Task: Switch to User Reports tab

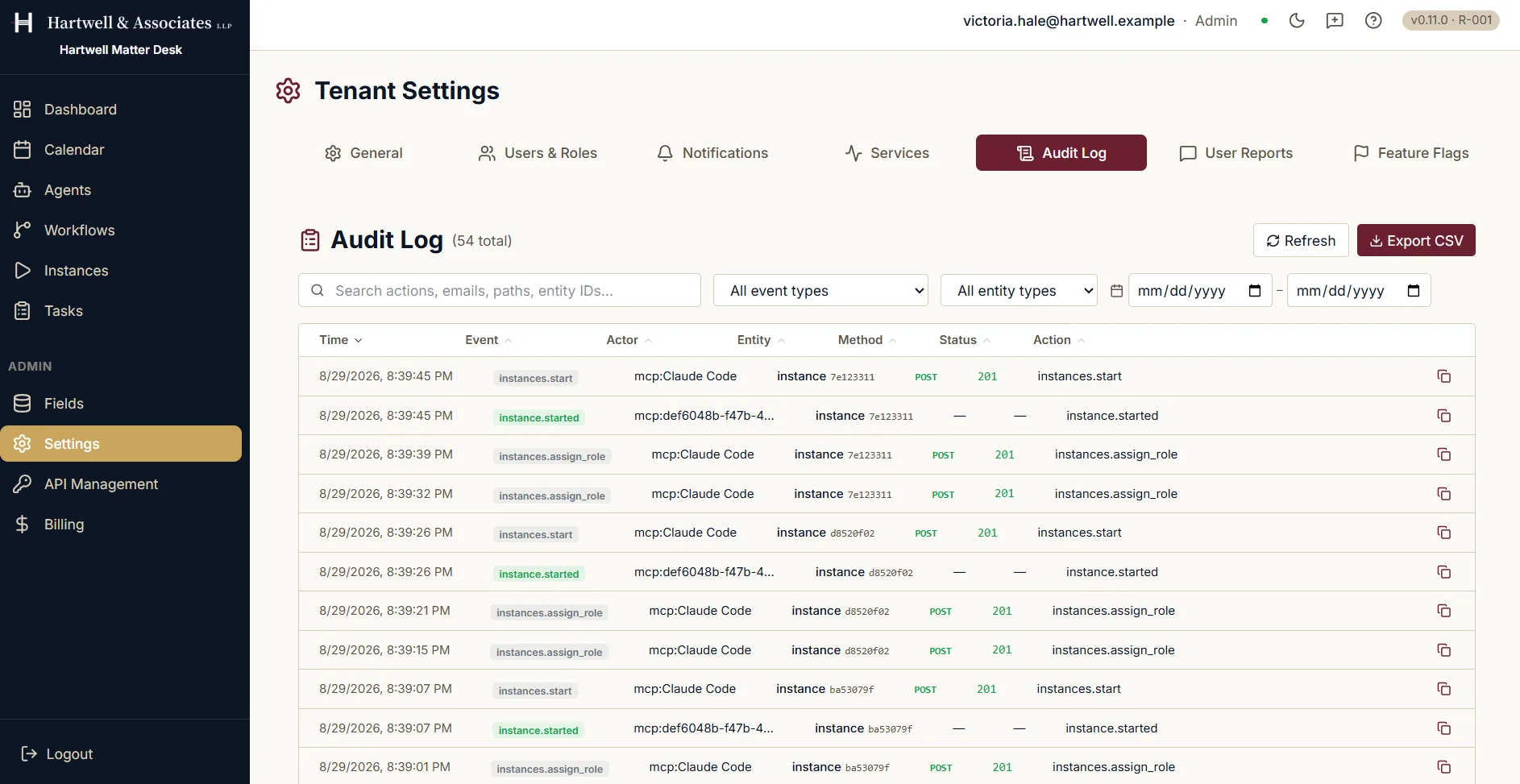Action: click(1236, 153)
